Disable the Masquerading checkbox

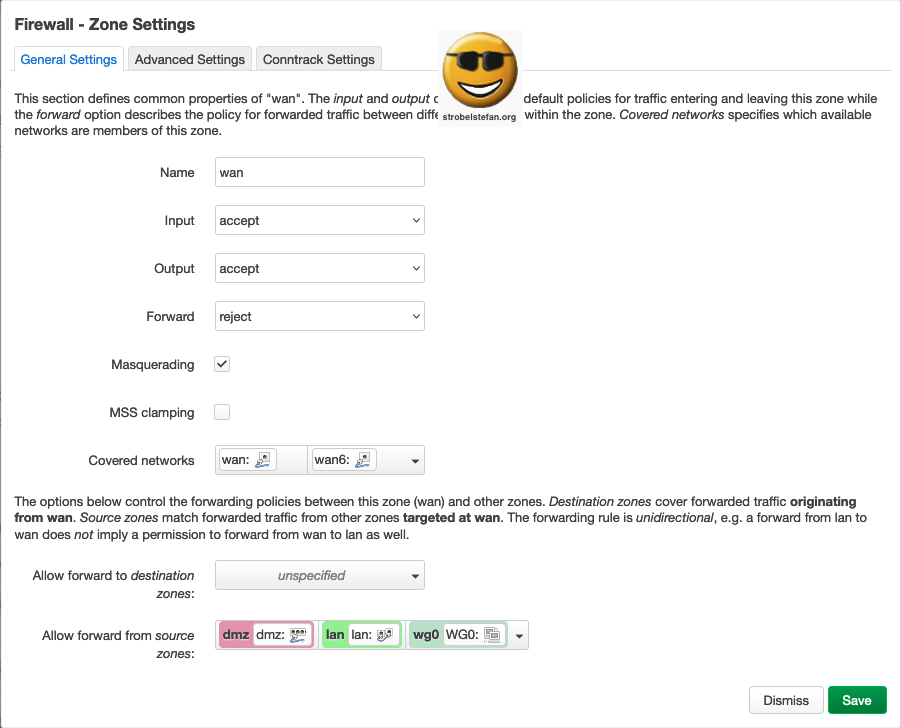222,364
